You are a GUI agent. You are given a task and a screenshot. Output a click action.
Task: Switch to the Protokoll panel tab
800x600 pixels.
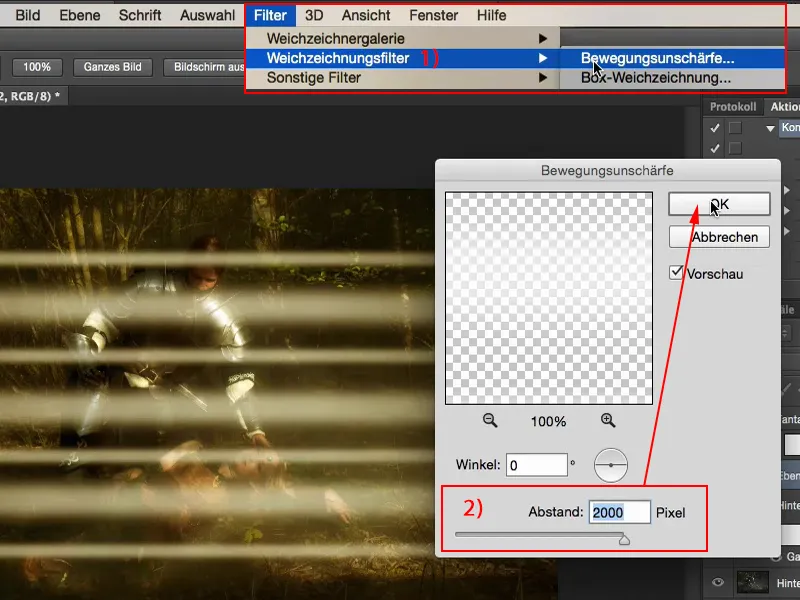pos(733,107)
